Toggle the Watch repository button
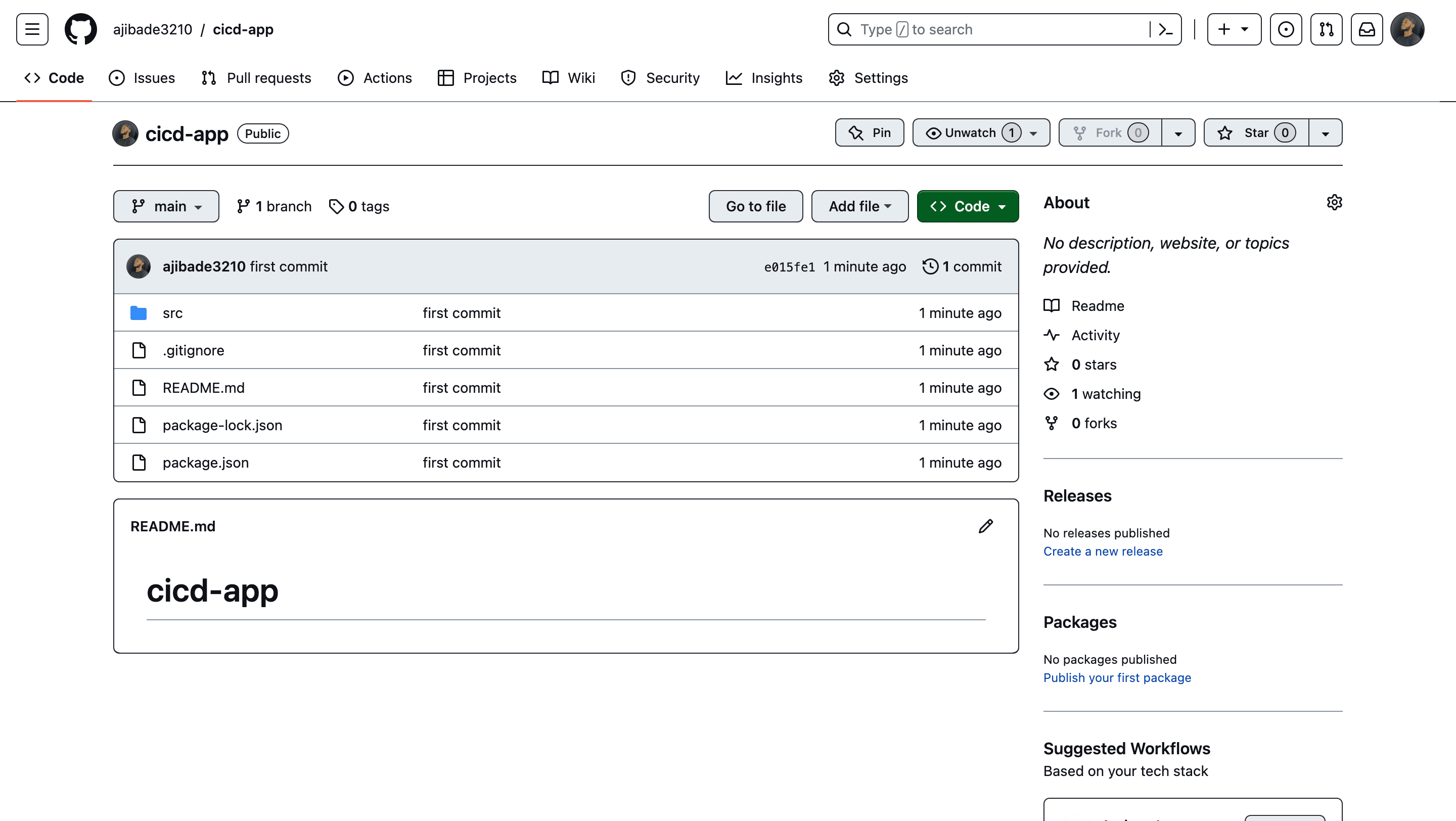 (x=967, y=132)
